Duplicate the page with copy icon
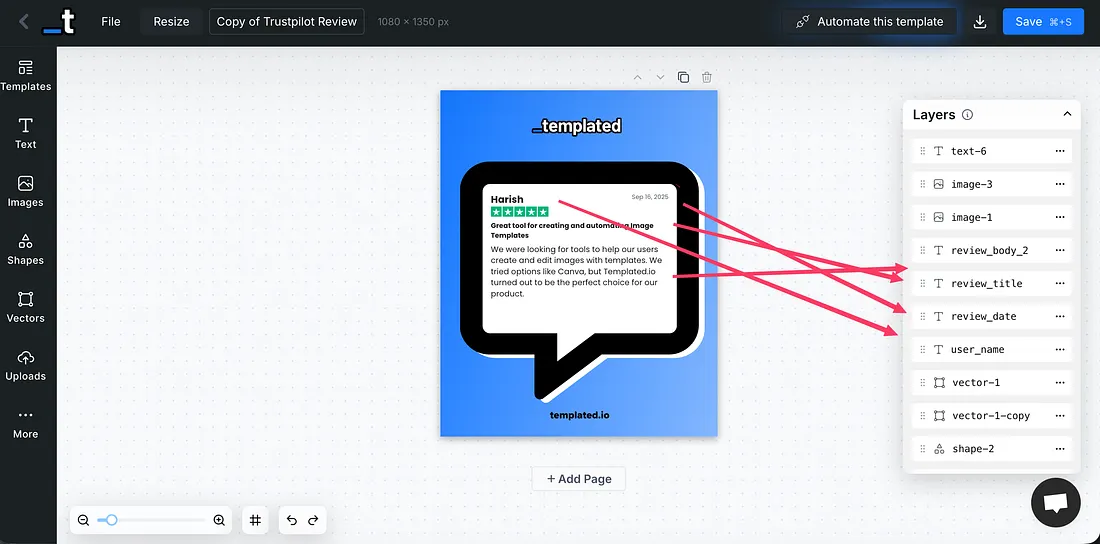Image resolution: width=1100 pixels, height=544 pixels. [683, 77]
